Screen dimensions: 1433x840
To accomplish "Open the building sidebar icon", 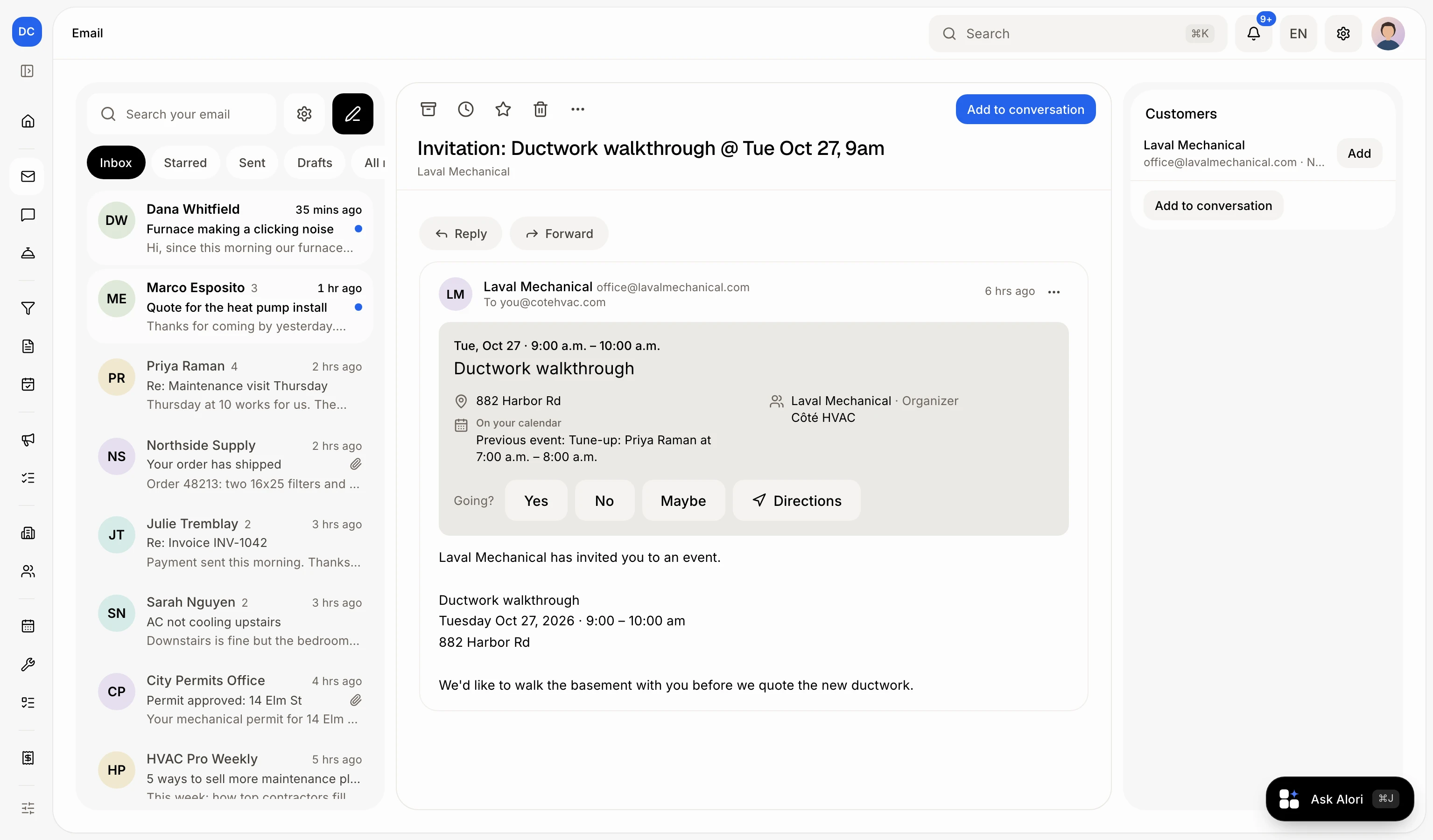I will (27, 533).
